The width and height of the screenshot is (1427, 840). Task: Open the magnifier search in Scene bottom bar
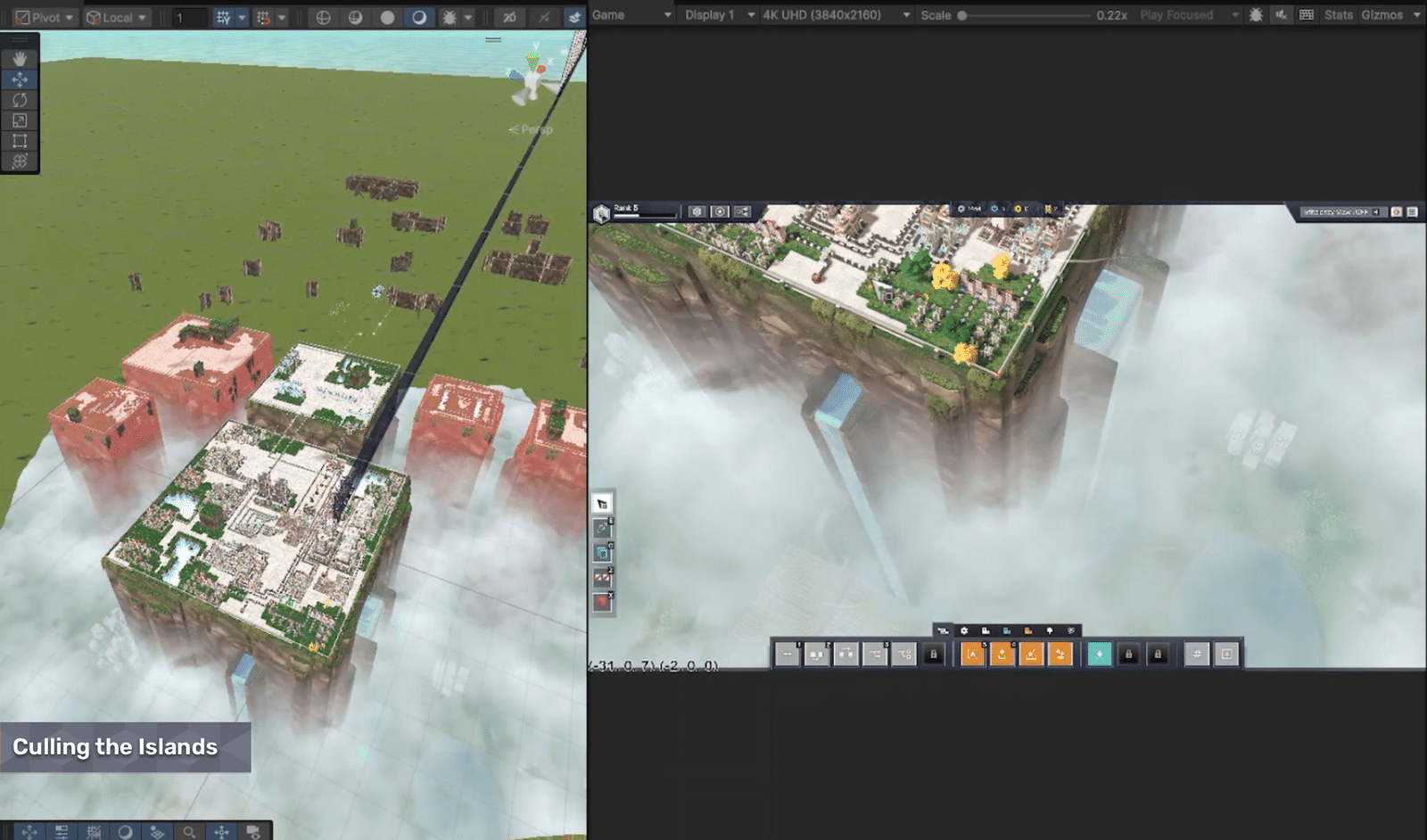pyautogui.click(x=189, y=831)
